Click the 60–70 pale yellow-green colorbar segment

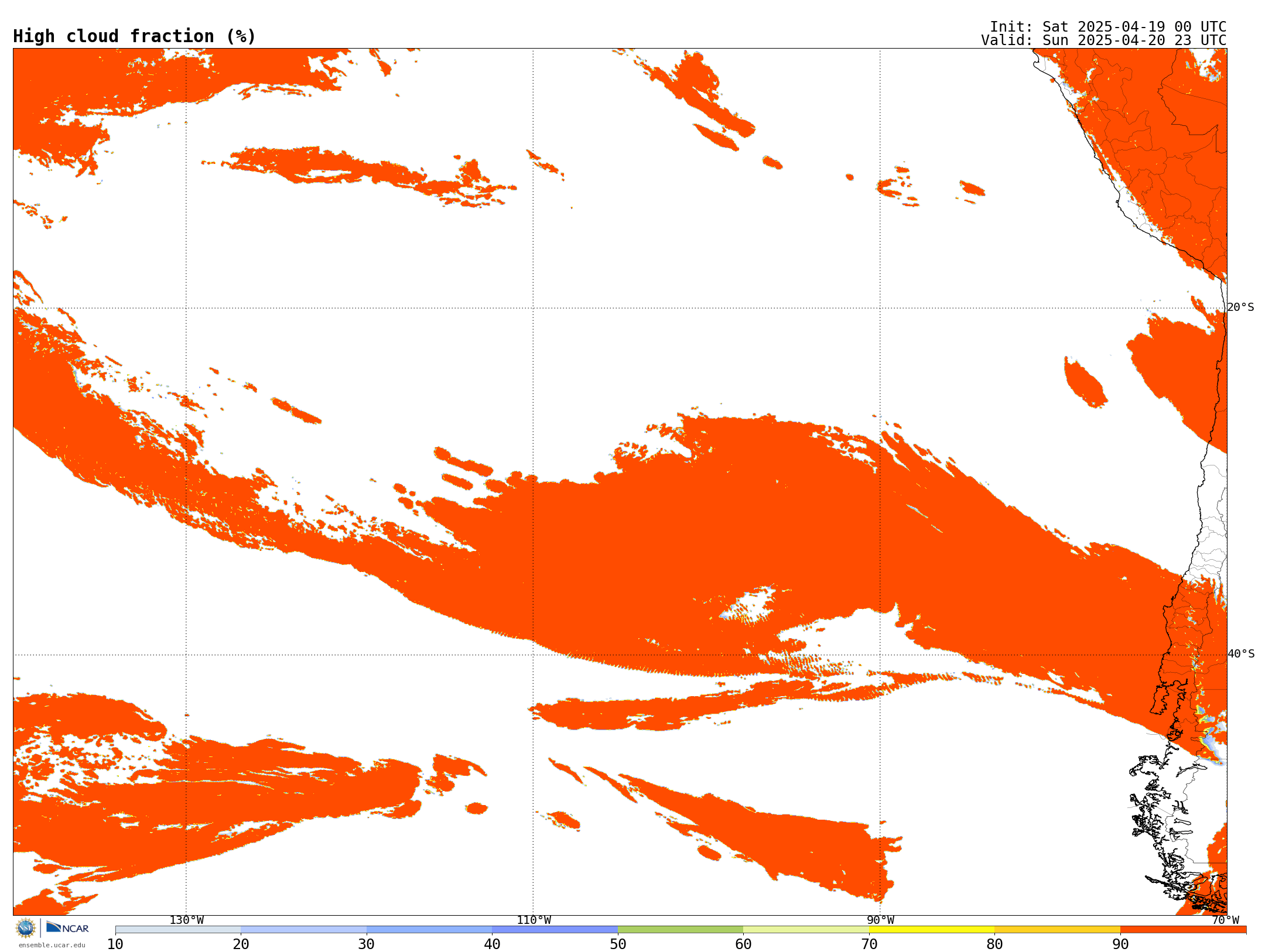point(806,930)
